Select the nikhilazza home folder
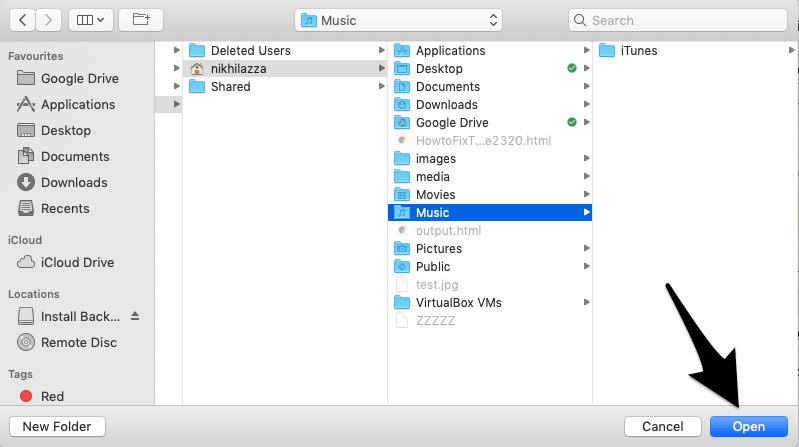799x447 pixels. click(x=285, y=68)
